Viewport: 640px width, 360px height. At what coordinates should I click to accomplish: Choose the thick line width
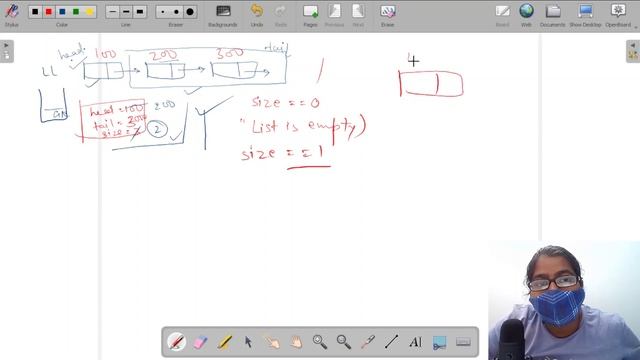(140, 12)
